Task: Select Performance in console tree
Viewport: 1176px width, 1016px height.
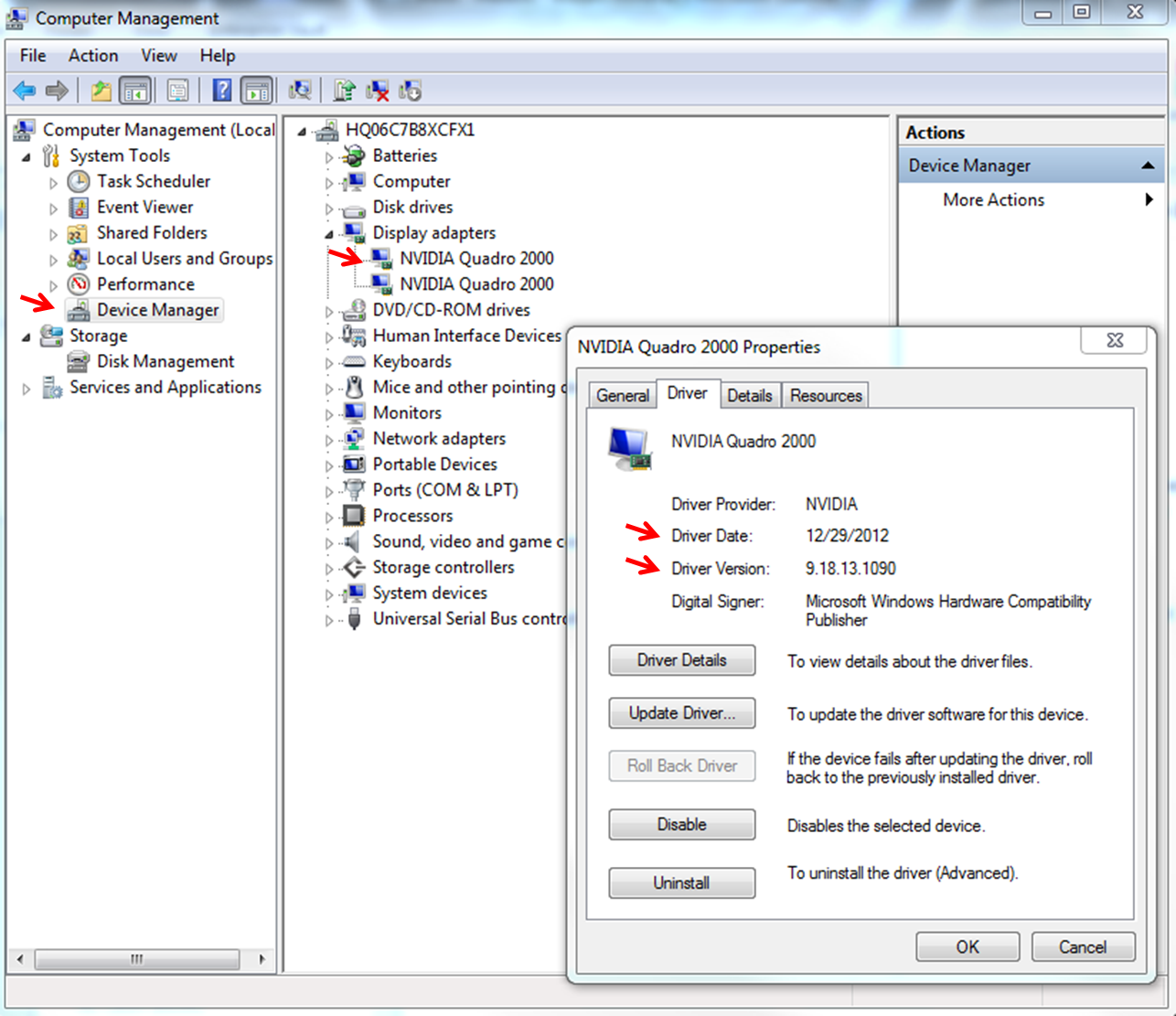Action: [145, 283]
